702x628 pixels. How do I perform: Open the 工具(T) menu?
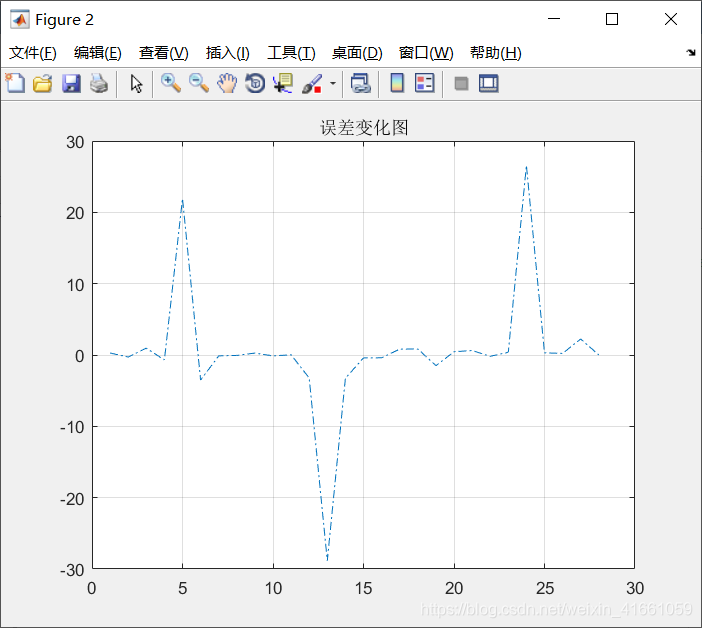(x=291, y=53)
